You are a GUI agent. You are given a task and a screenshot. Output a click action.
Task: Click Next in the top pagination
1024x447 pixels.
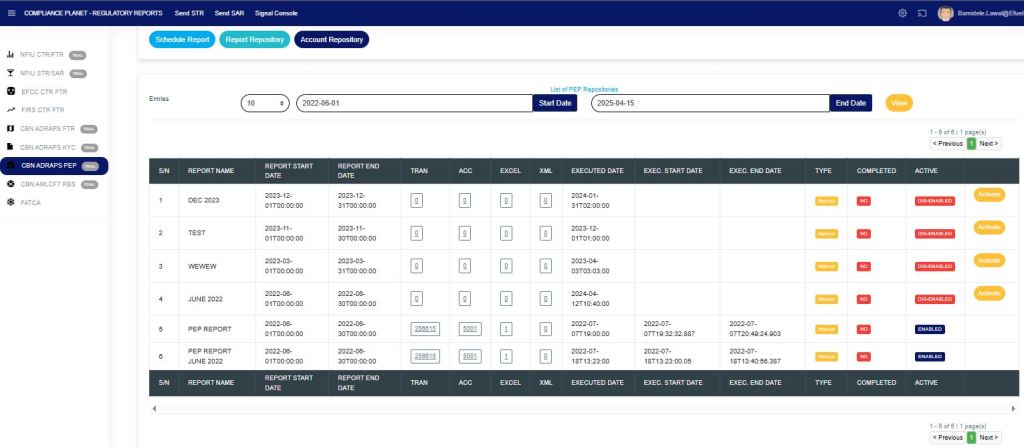988,143
